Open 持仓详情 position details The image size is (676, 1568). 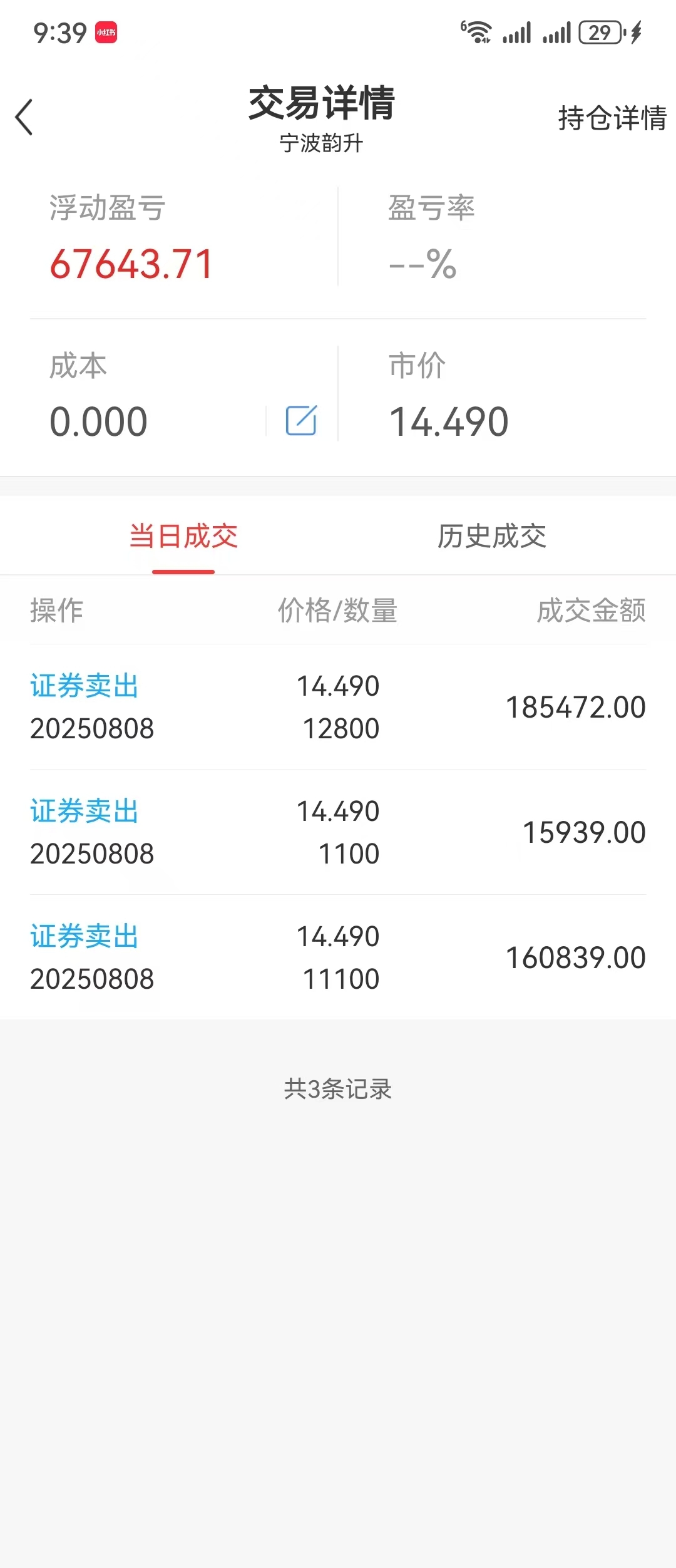(612, 118)
